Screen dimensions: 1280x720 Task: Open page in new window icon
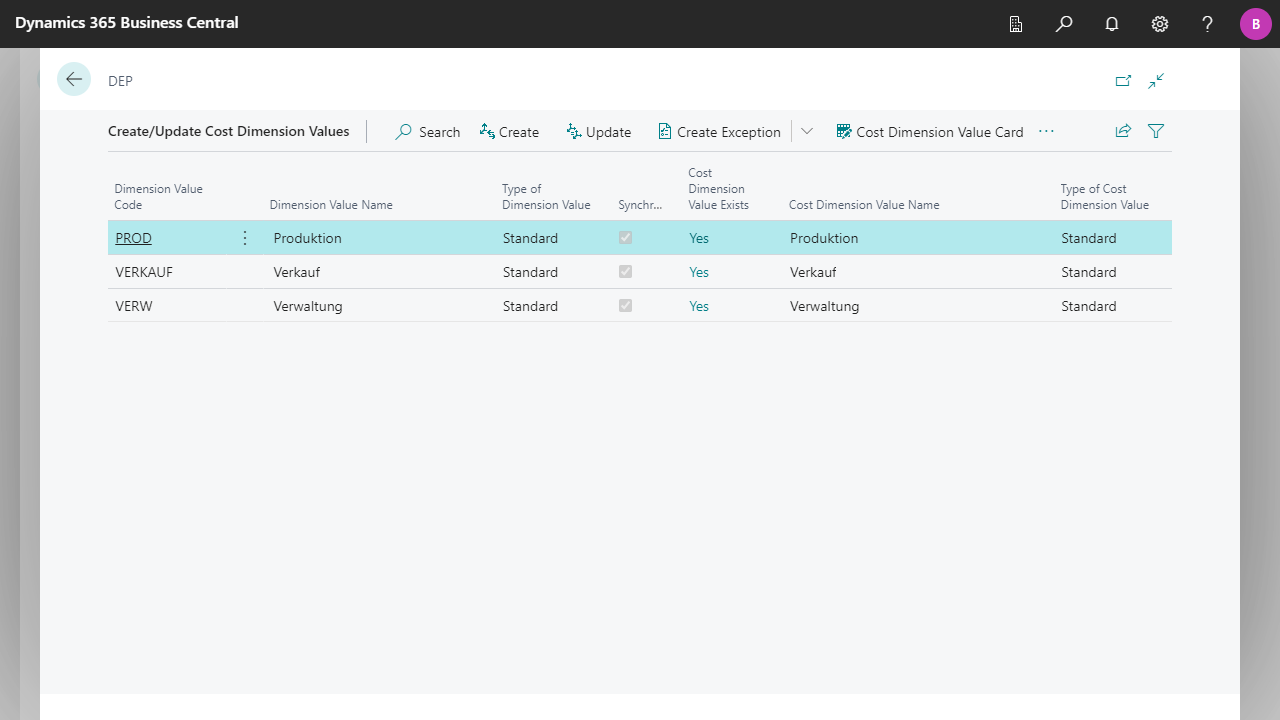pyautogui.click(x=1123, y=81)
